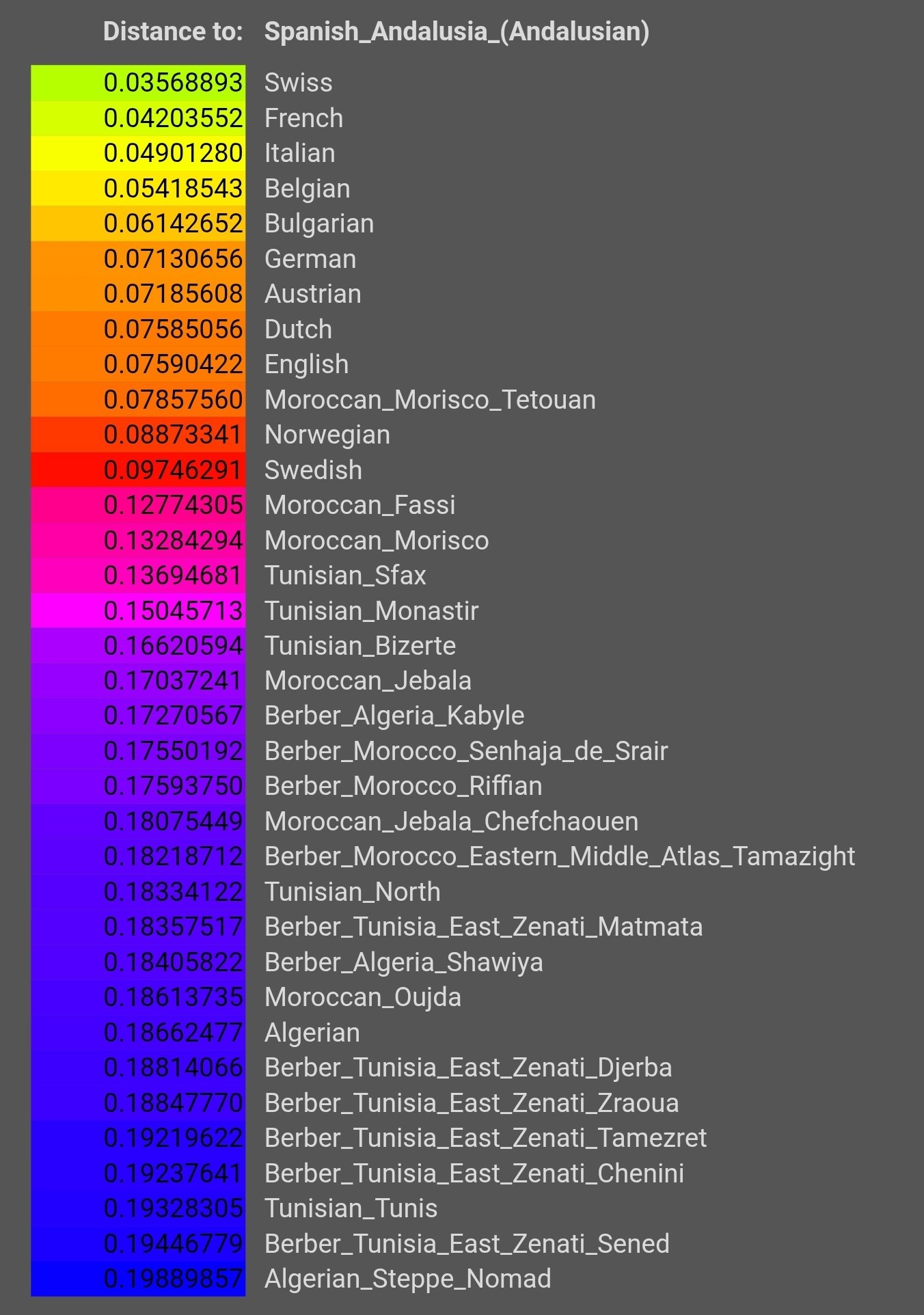Image resolution: width=924 pixels, height=1315 pixels.
Task: Select the Tunisian_Sfax label
Action: [345, 575]
